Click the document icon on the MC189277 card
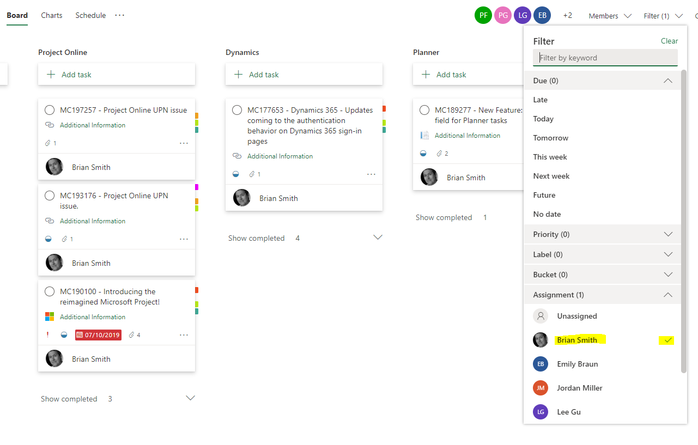This screenshot has width=698, height=445. (x=425, y=135)
